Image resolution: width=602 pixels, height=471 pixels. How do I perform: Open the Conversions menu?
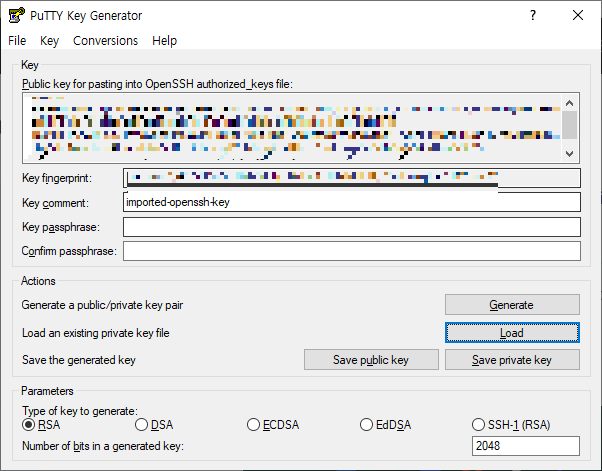(105, 41)
